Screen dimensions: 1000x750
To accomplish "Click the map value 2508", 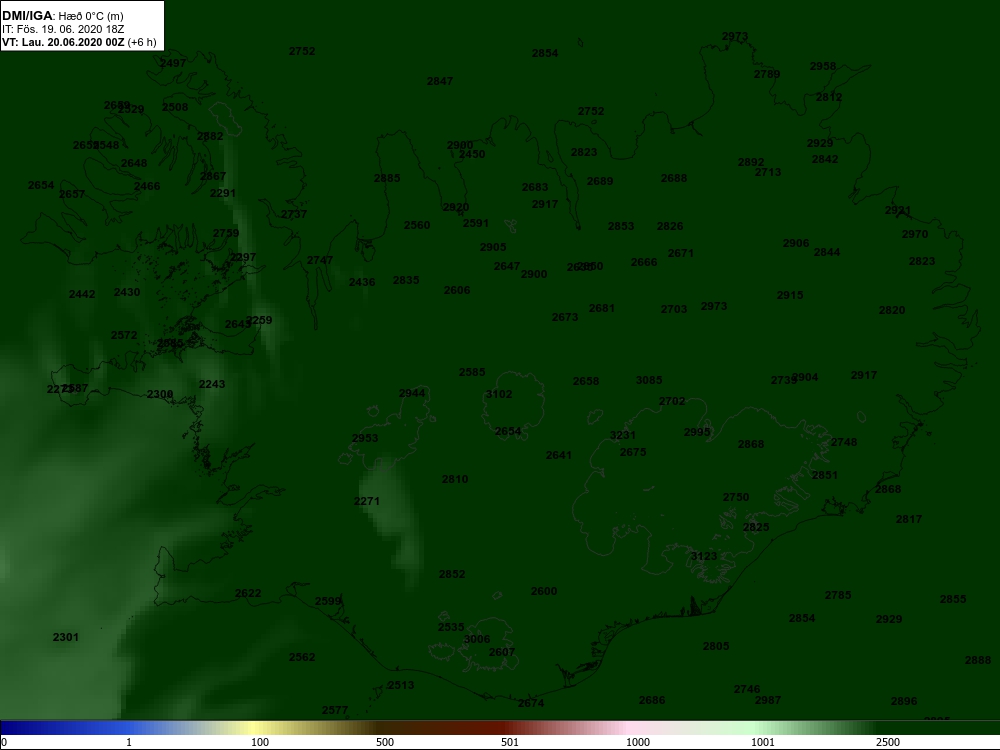I will [x=175, y=107].
